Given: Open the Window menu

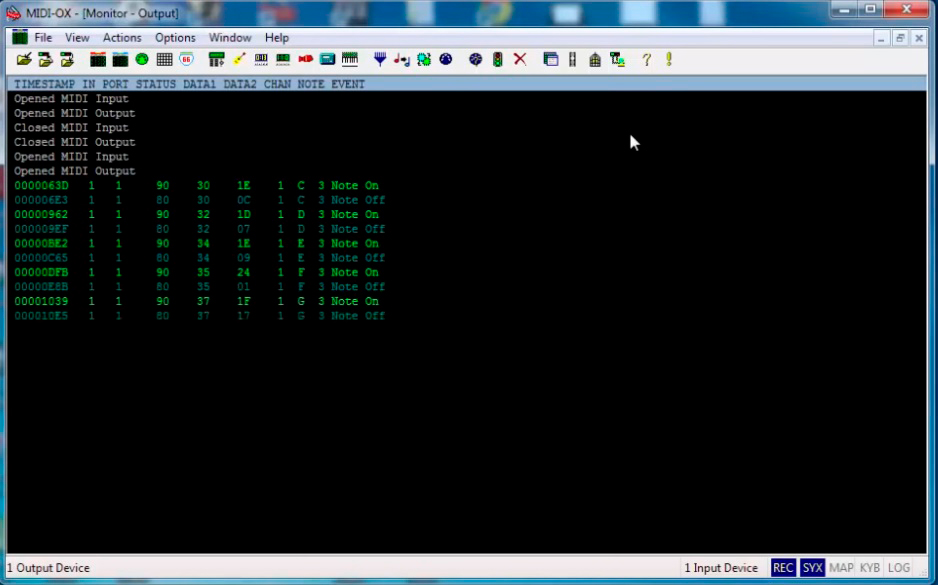Looking at the screenshot, I should [x=230, y=38].
